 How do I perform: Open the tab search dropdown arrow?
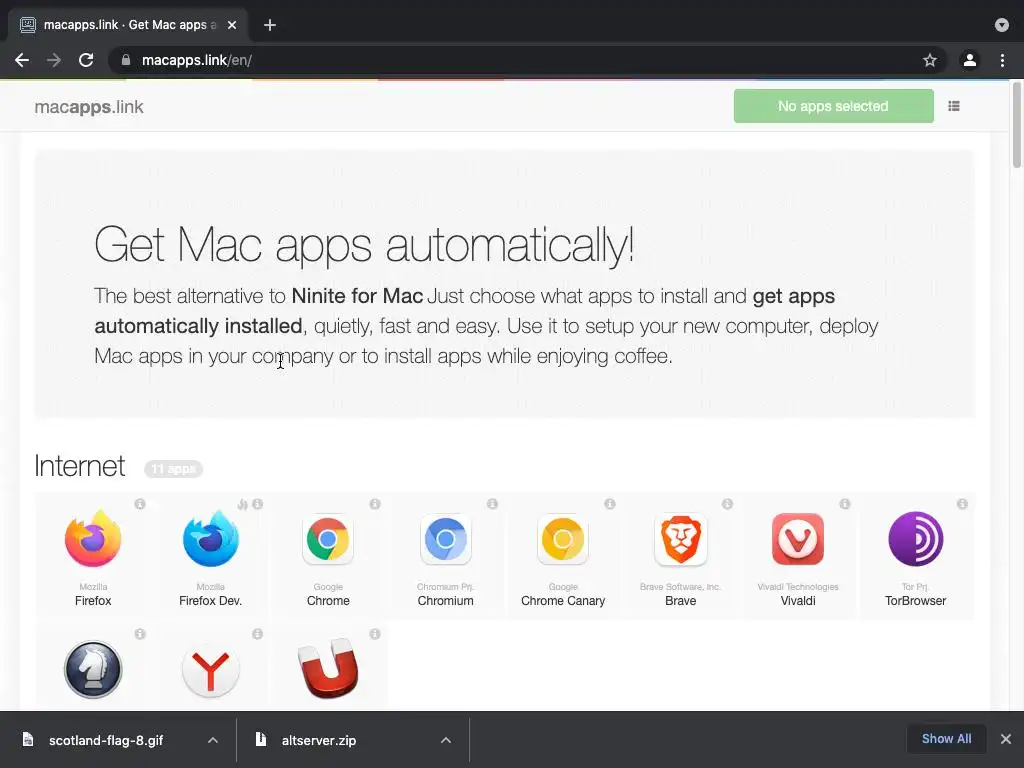[x=1002, y=25]
